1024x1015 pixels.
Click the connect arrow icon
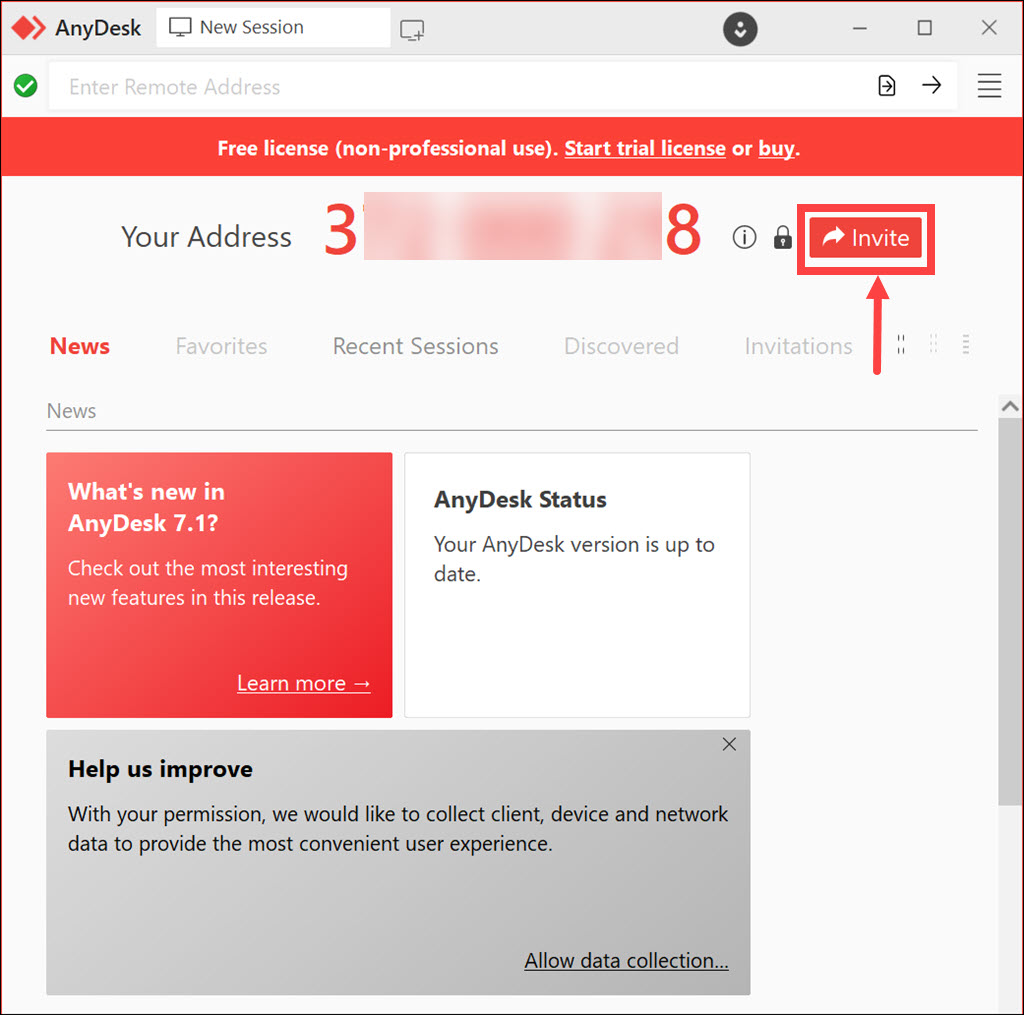pyautogui.click(x=931, y=85)
